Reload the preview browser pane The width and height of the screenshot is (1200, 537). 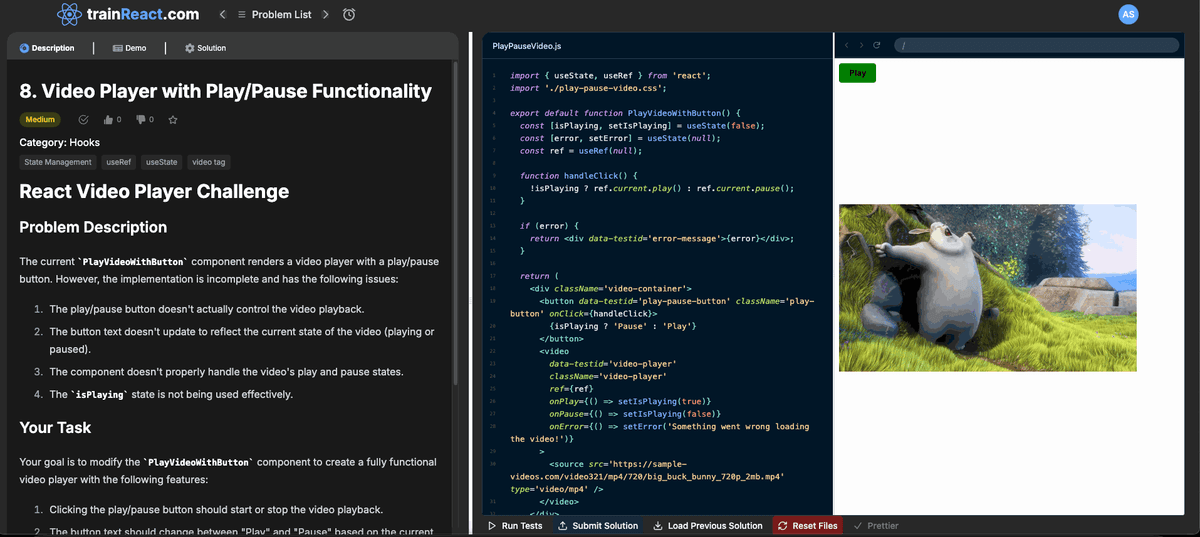coord(877,45)
